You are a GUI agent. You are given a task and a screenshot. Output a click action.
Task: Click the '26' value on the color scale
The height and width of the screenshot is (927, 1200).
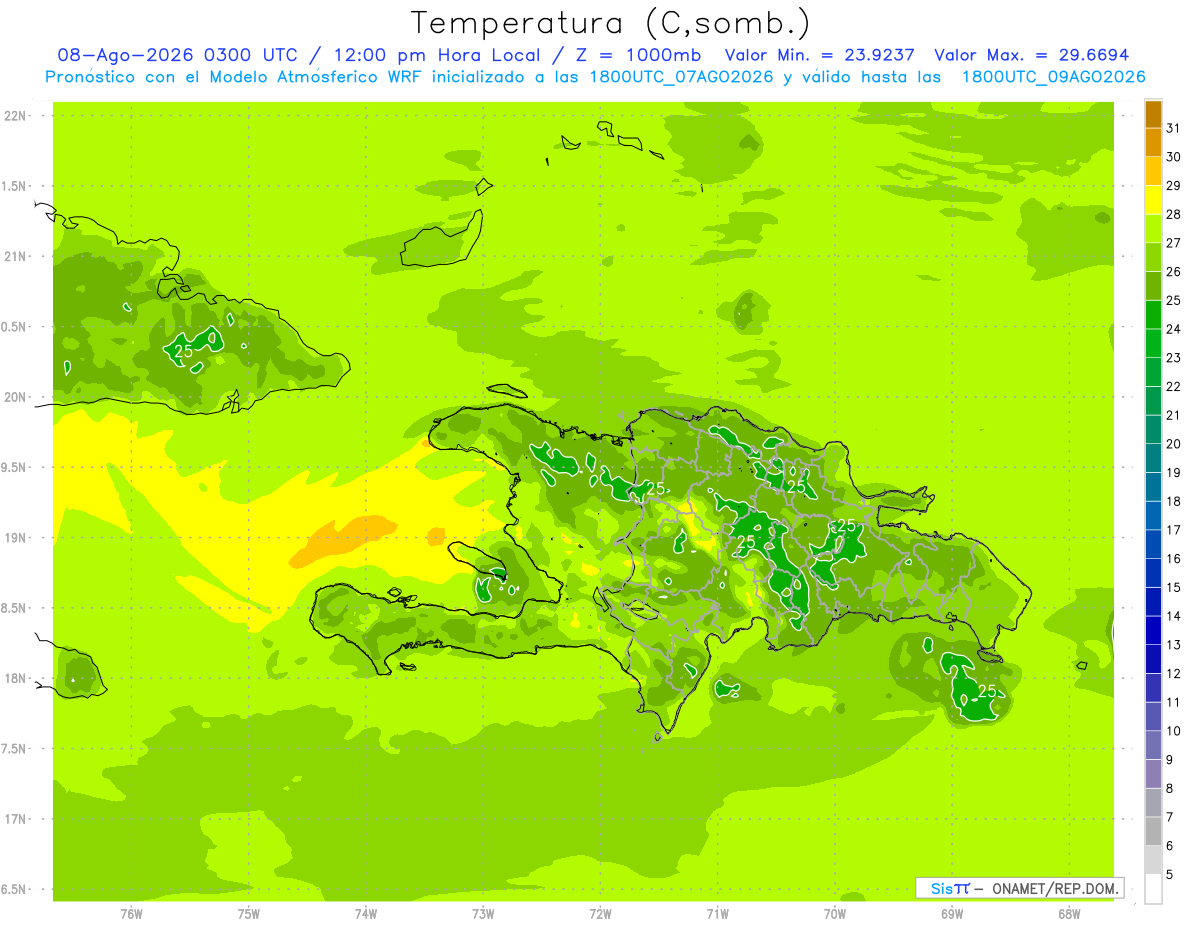click(x=1173, y=272)
